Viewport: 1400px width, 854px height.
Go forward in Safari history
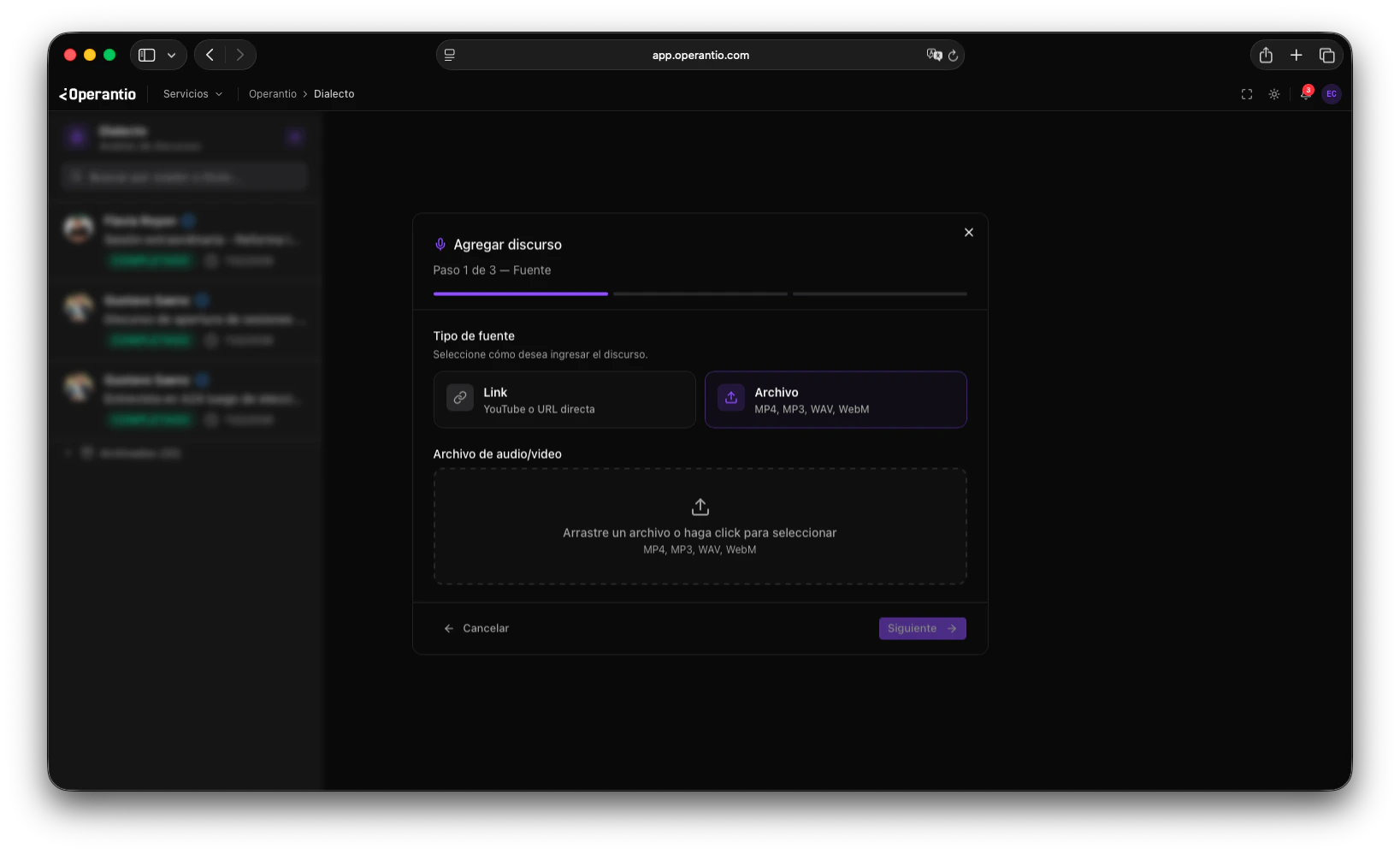click(240, 55)
